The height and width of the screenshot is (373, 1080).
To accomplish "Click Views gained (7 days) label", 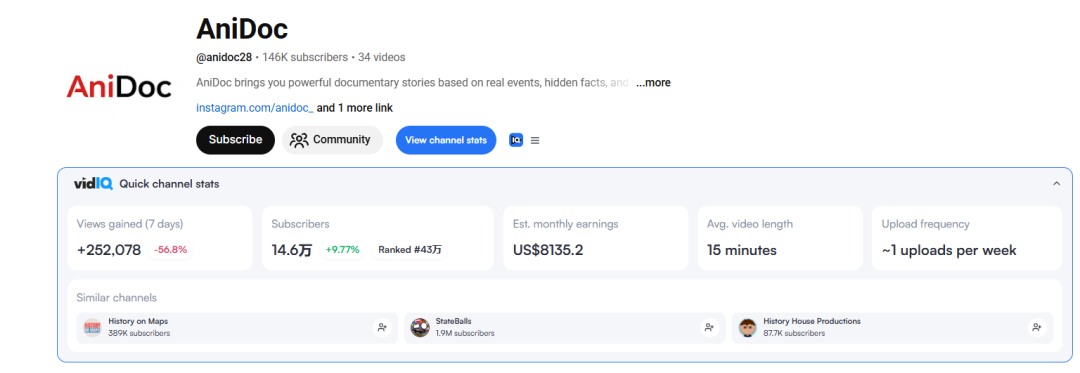I will (130, 224).
